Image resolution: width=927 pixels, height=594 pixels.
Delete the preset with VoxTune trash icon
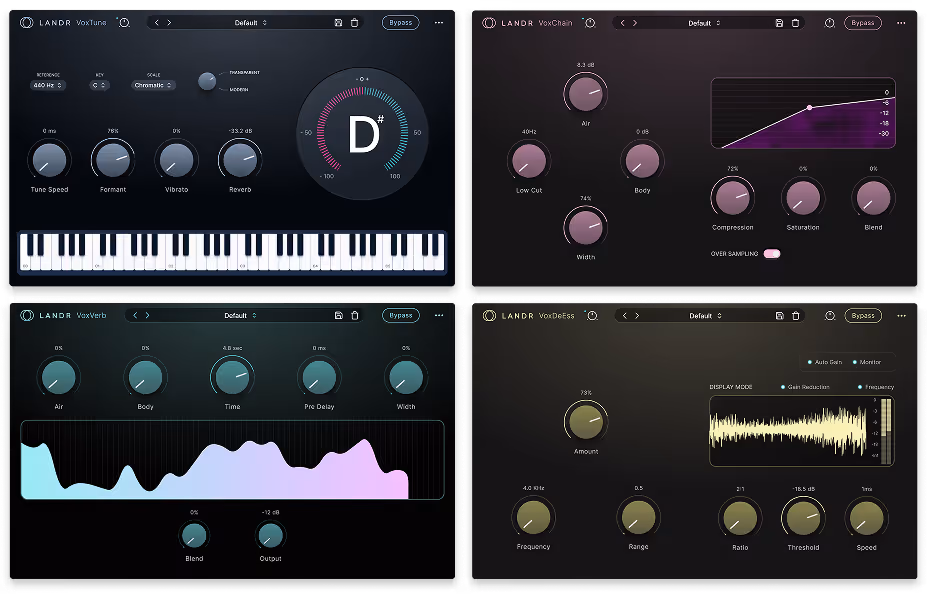pyautogui.click(x=355, y=22)
